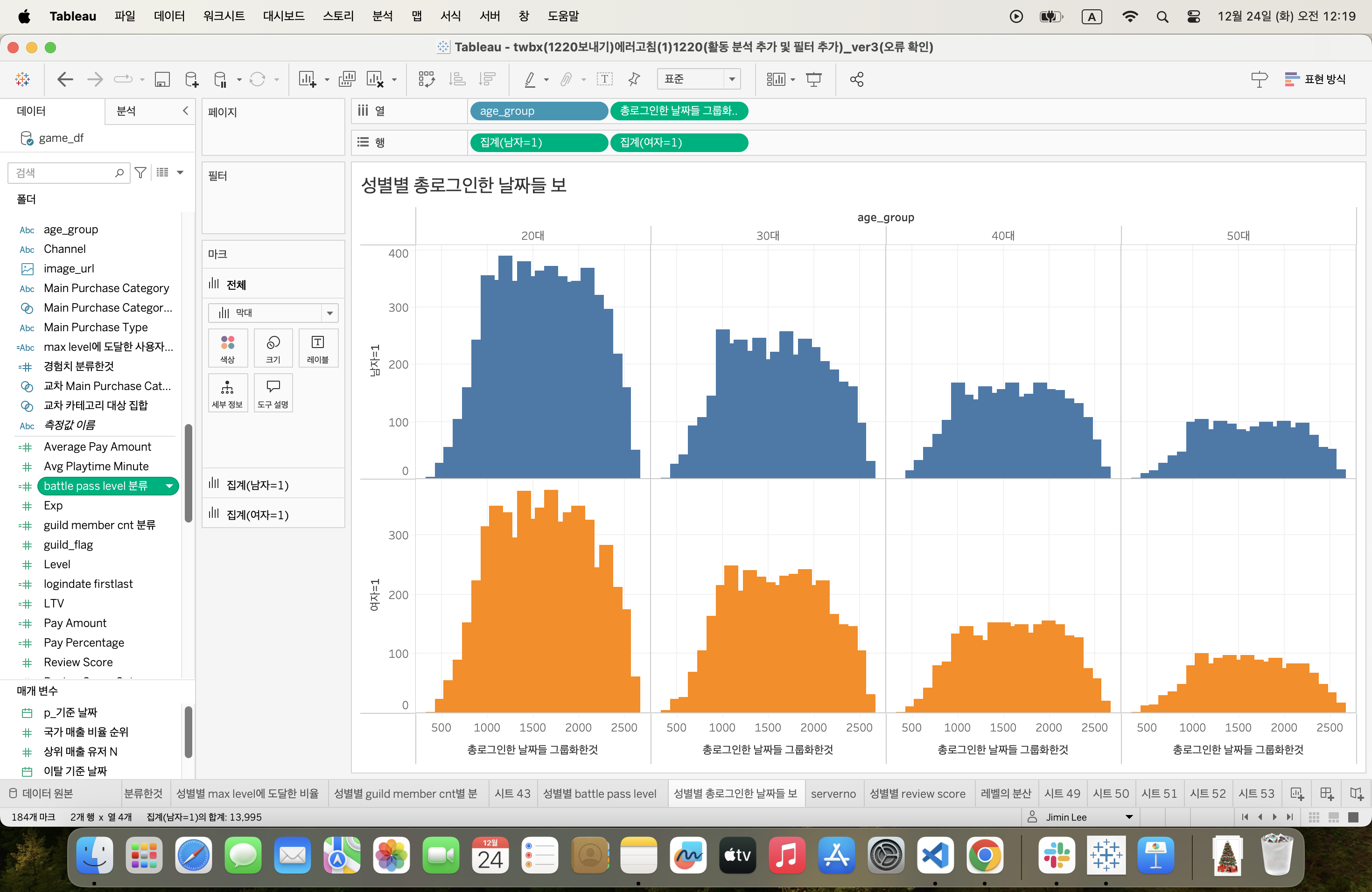1372x892 pixels.
Task: Toggle the 표현 방식 Show Me panel
Action: [1316, 79]
